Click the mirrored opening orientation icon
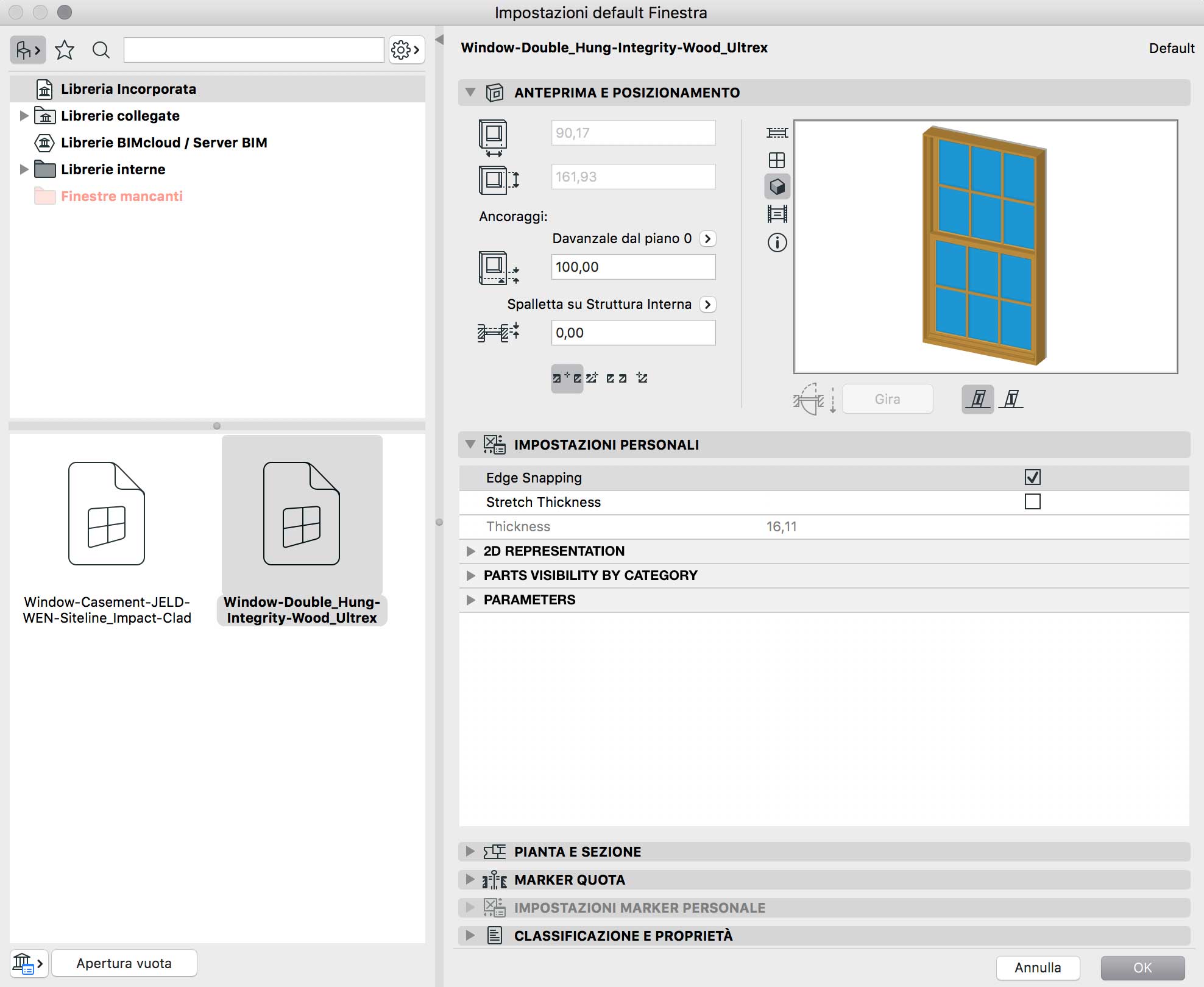Screen dimensions: 1204x987 tap(1011, 399)
